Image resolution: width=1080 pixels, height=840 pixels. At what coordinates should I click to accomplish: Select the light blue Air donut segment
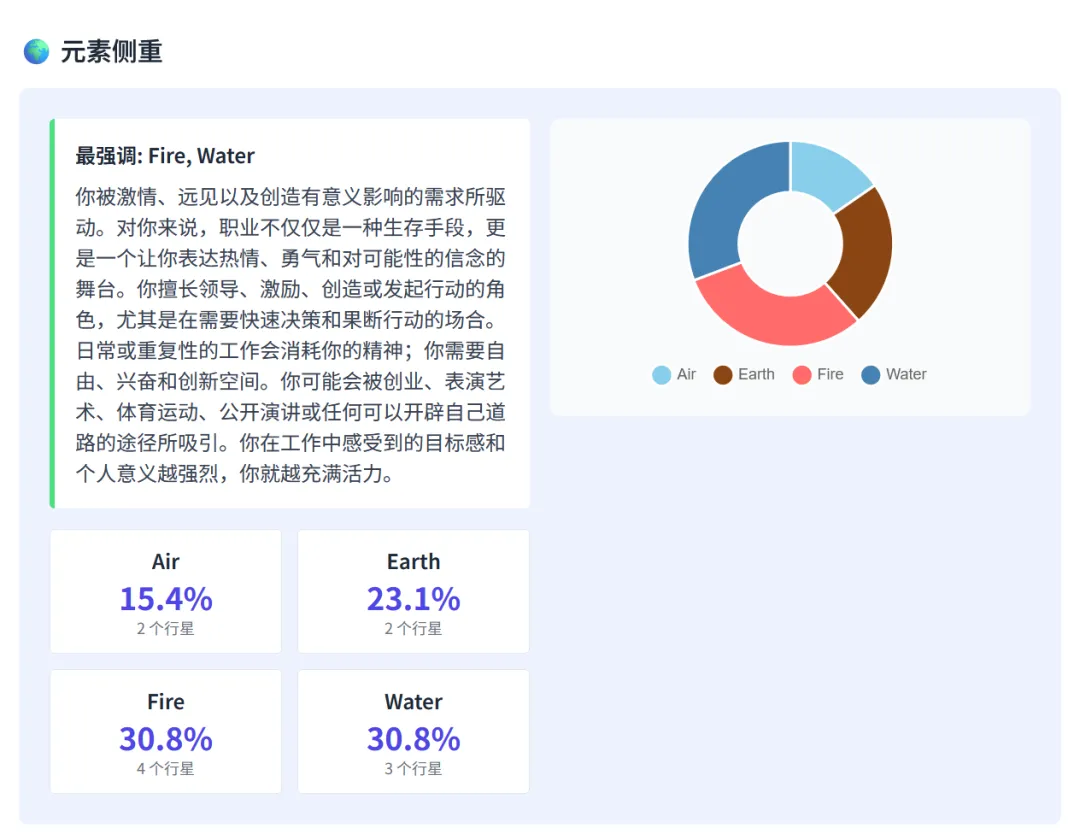[x=826, y=176]
